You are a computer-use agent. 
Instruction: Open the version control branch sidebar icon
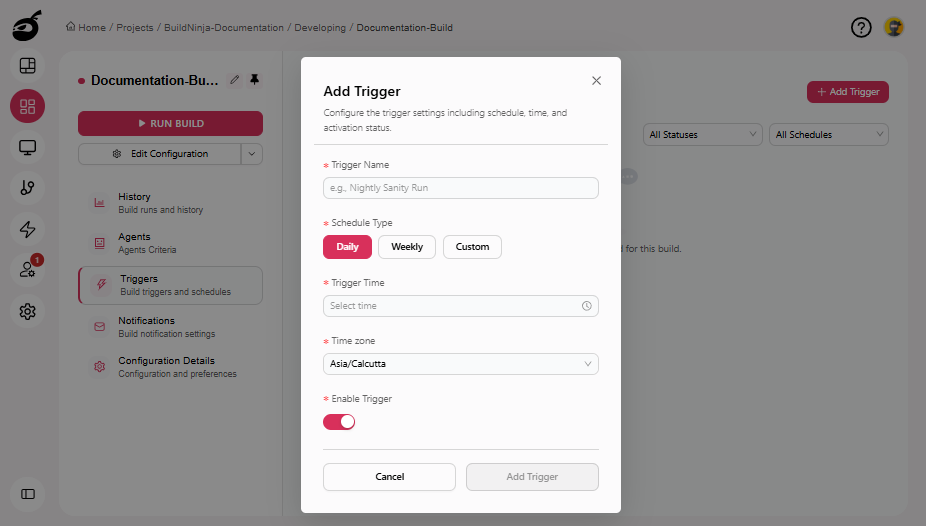[x=28, y=188]
